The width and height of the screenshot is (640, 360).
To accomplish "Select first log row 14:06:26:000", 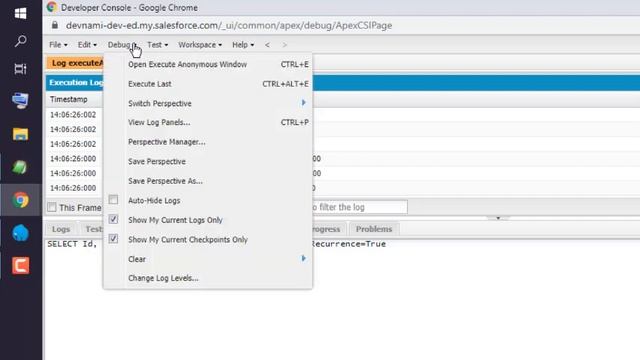I will 73,159.
